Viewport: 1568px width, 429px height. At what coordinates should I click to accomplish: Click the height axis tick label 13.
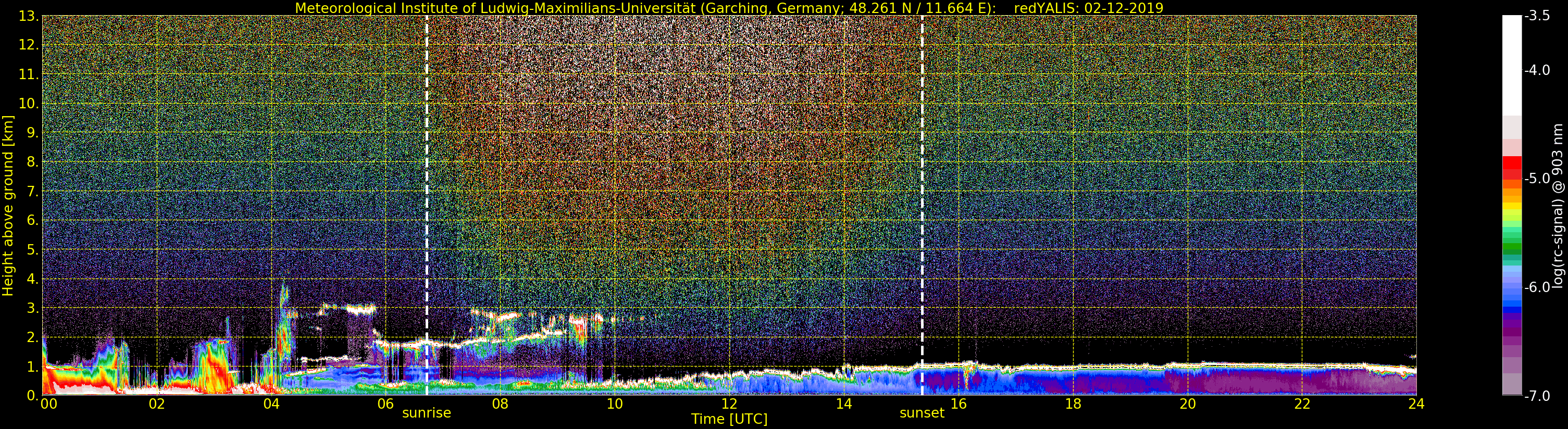29,16
